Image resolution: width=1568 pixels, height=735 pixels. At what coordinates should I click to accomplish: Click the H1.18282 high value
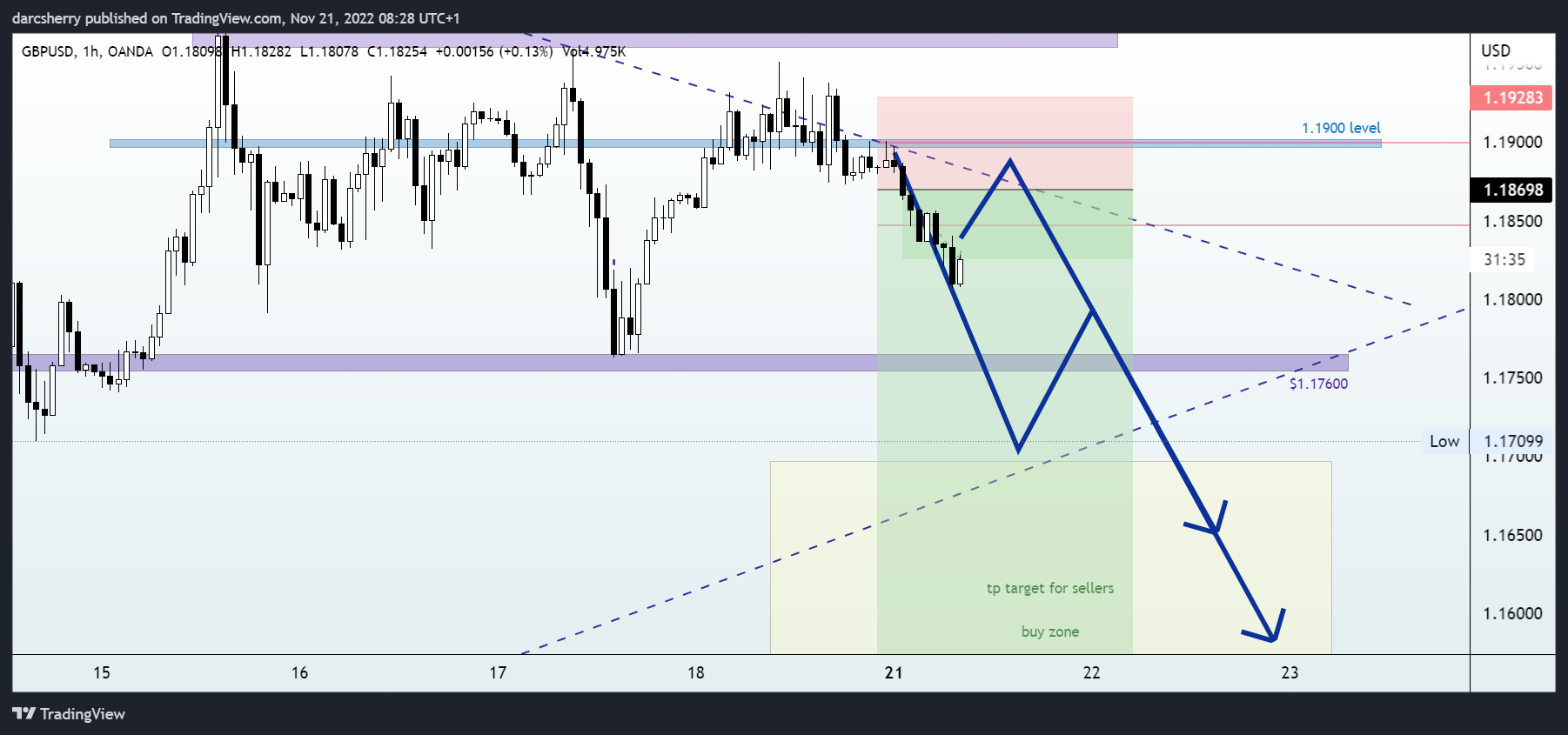(261, 51)
